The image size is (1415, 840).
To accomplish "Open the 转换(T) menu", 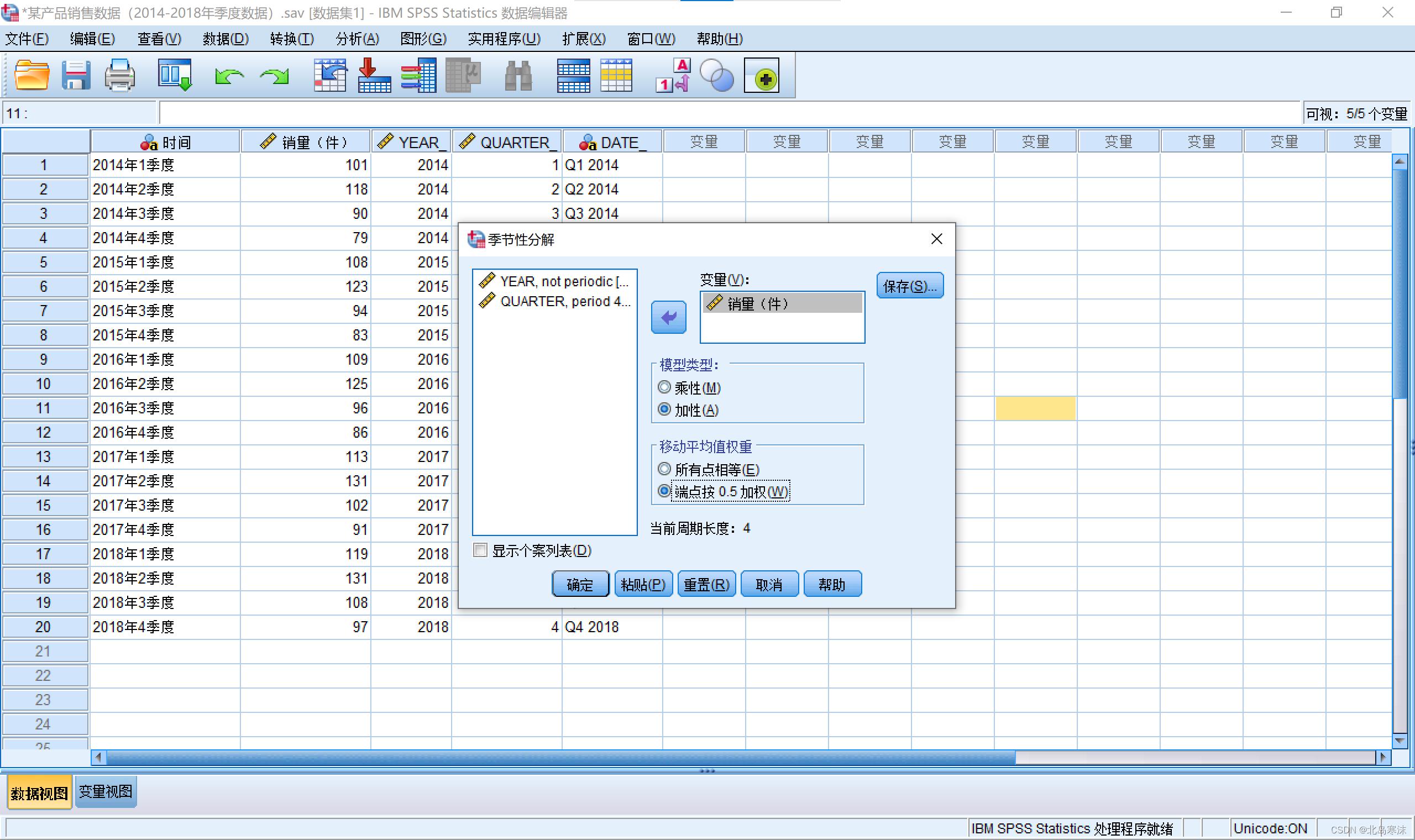I will click(x=291, y=39).
